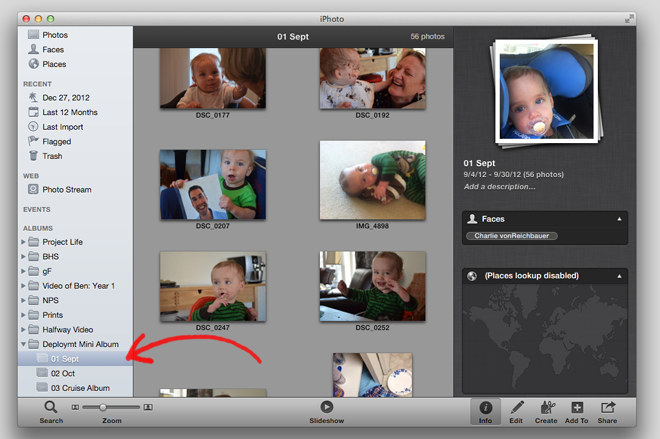Click the album key photo stack
The image size is (660, 439).
coord(546,91)
